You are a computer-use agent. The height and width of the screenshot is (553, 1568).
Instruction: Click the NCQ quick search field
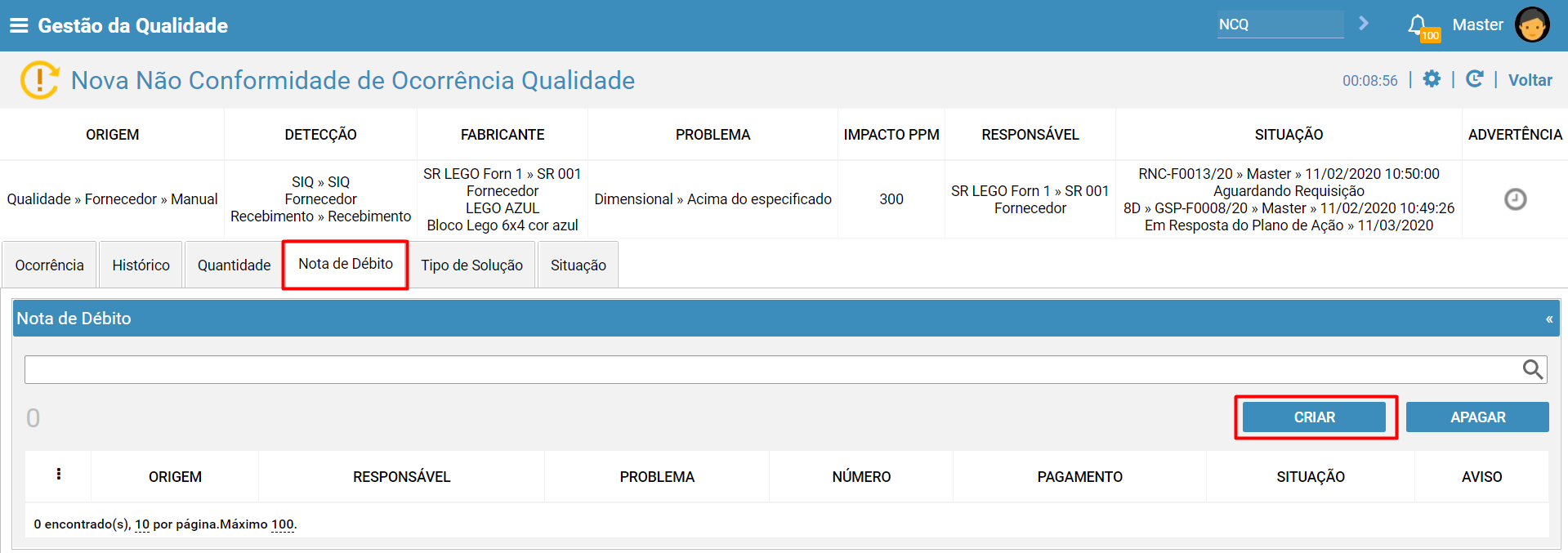click(1280, 25)
